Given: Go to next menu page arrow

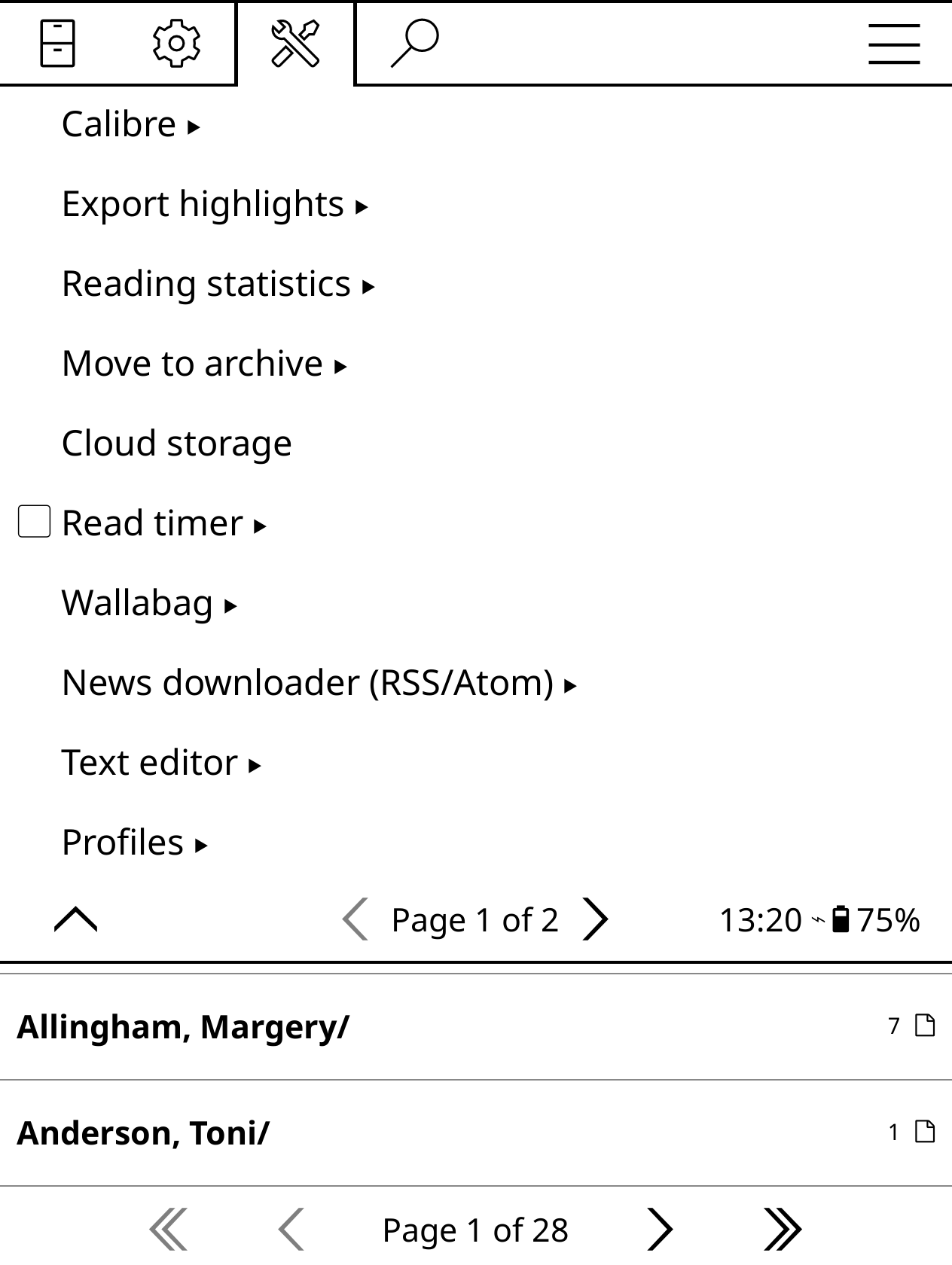Looking at the screenshot, I should pos(595,919).
